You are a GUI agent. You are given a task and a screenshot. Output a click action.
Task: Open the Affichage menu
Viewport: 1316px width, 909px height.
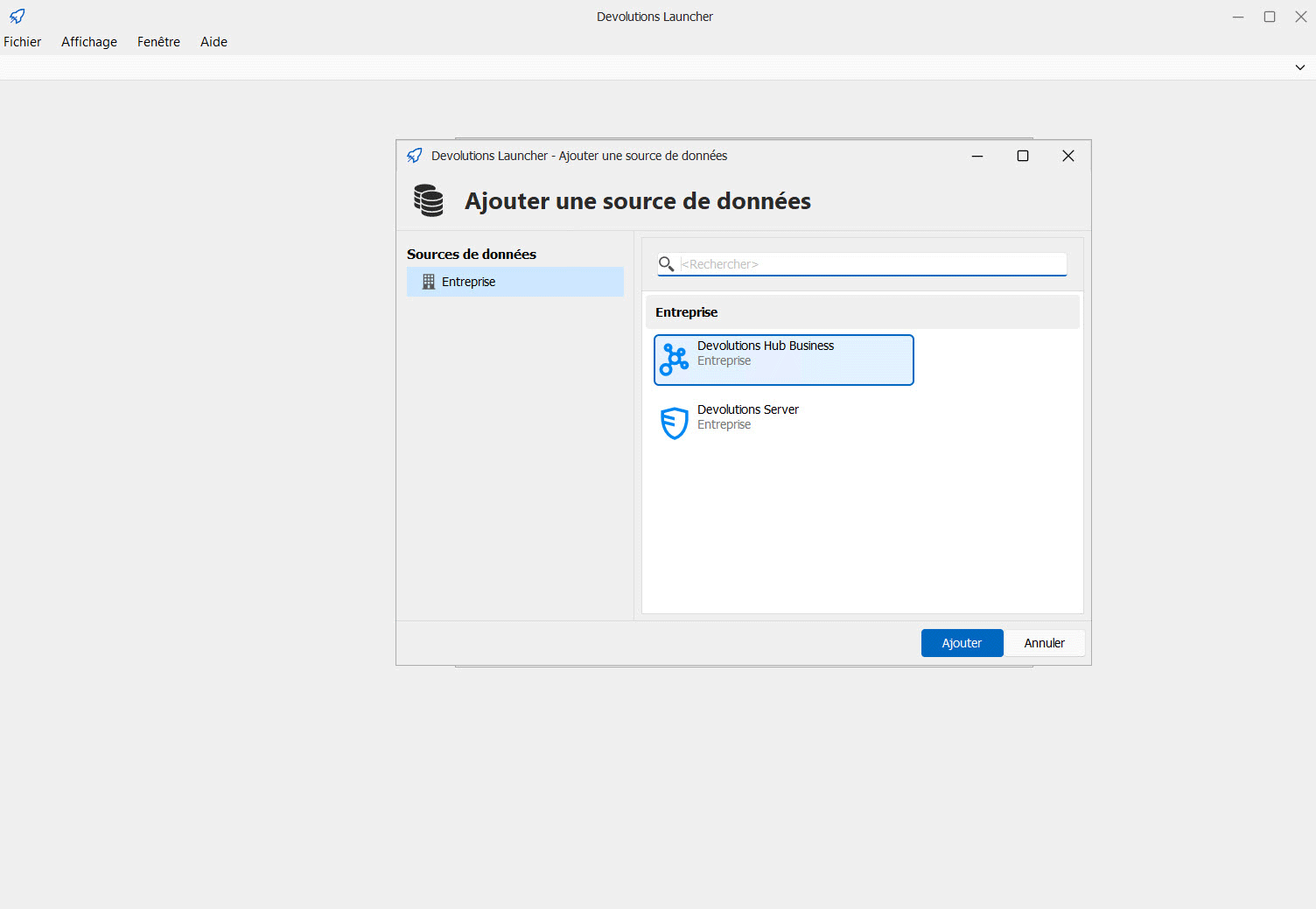pyautogui.click(x=89, y=42)
